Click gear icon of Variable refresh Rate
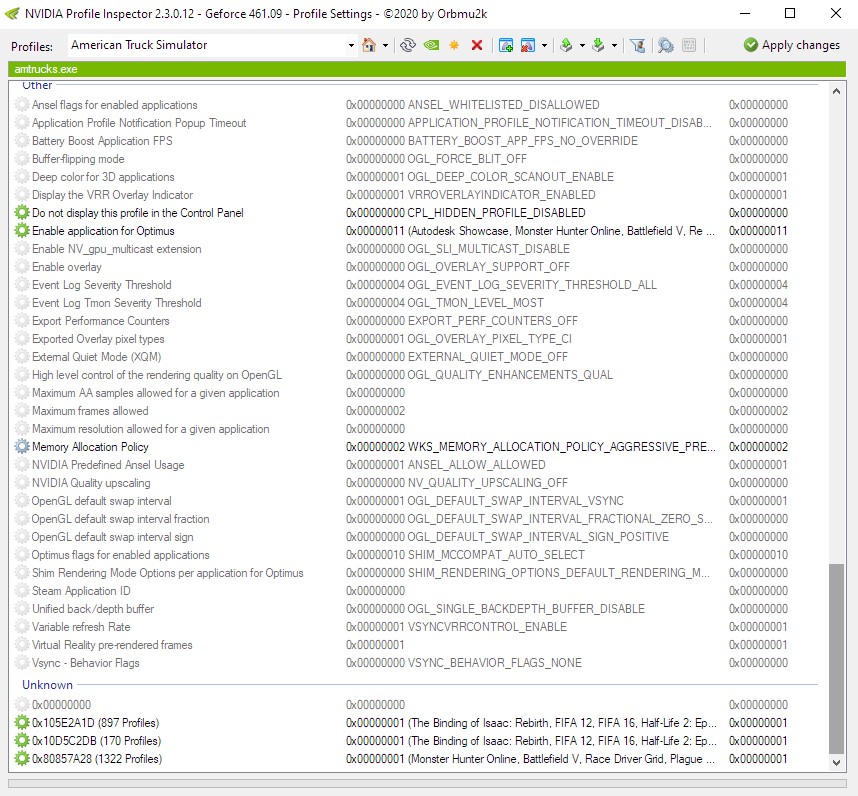 (x=22, y=627)
